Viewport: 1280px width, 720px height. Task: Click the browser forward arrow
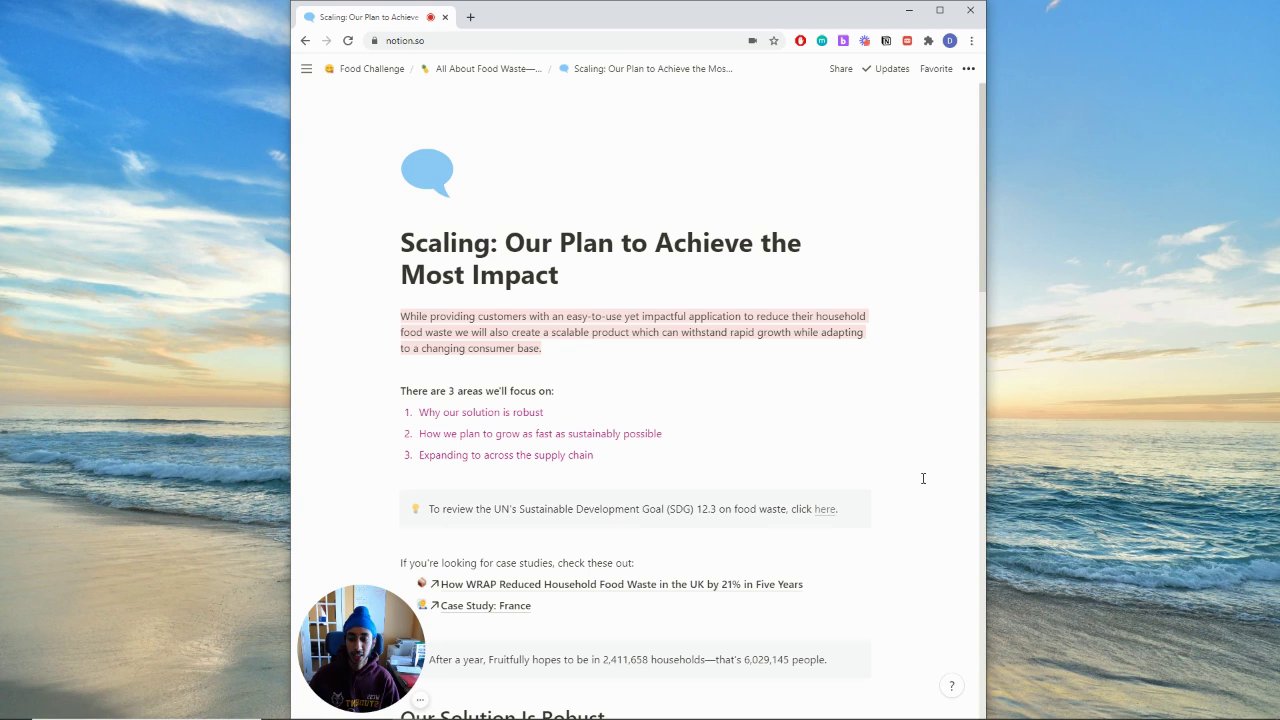tap(326, 41)
